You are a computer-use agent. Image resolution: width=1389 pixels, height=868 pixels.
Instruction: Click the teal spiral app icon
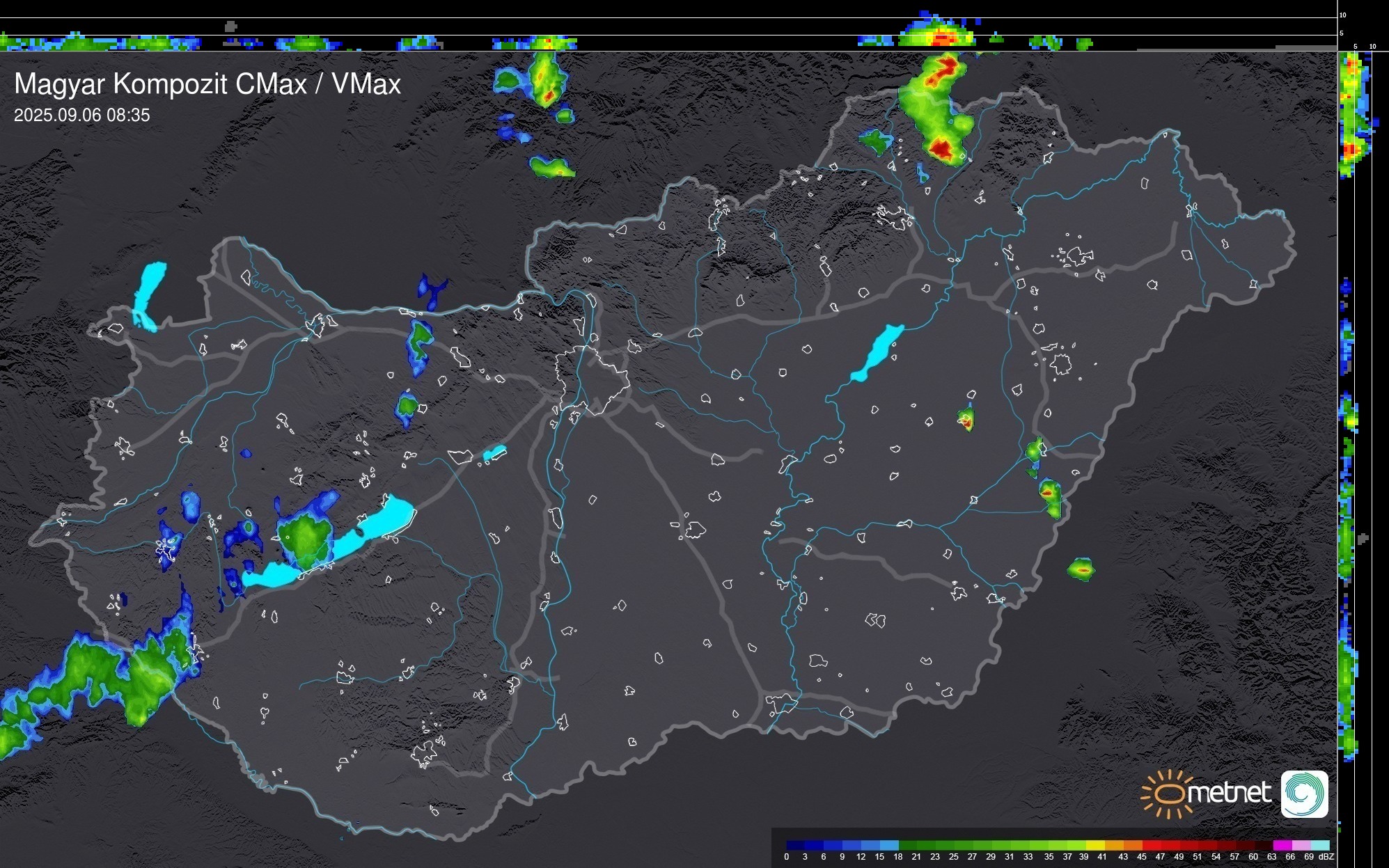tap(1304, 794)
